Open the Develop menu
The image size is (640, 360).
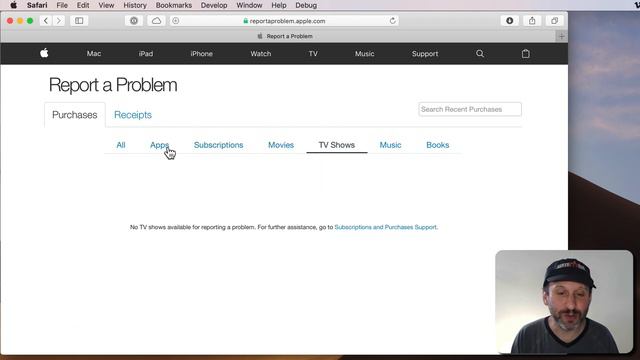click(x=214, y=5)
